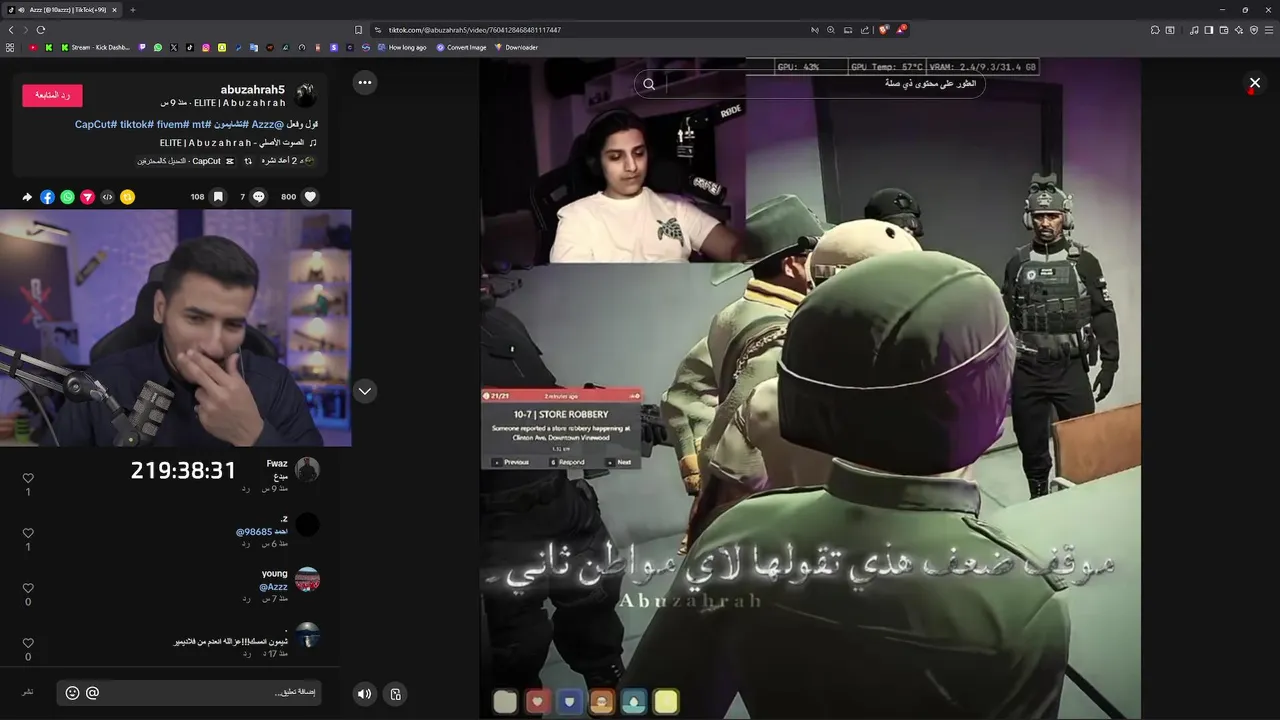Open the apps grid in bookmarks bar
This screenshot has width=1280, height=720.
pyautogui.click(x=10, y=47)
